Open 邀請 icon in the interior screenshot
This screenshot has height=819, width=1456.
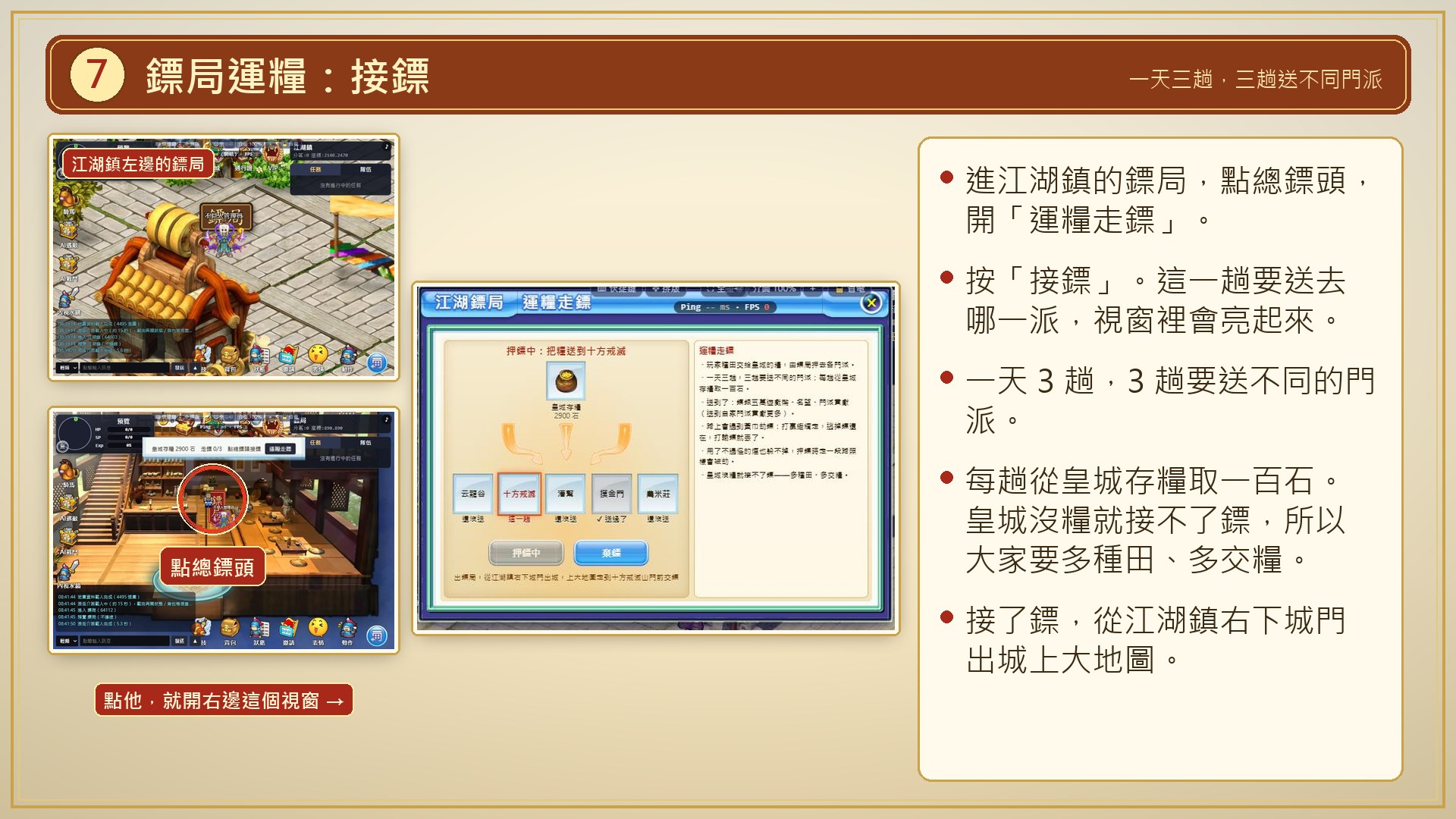(288, 628)
